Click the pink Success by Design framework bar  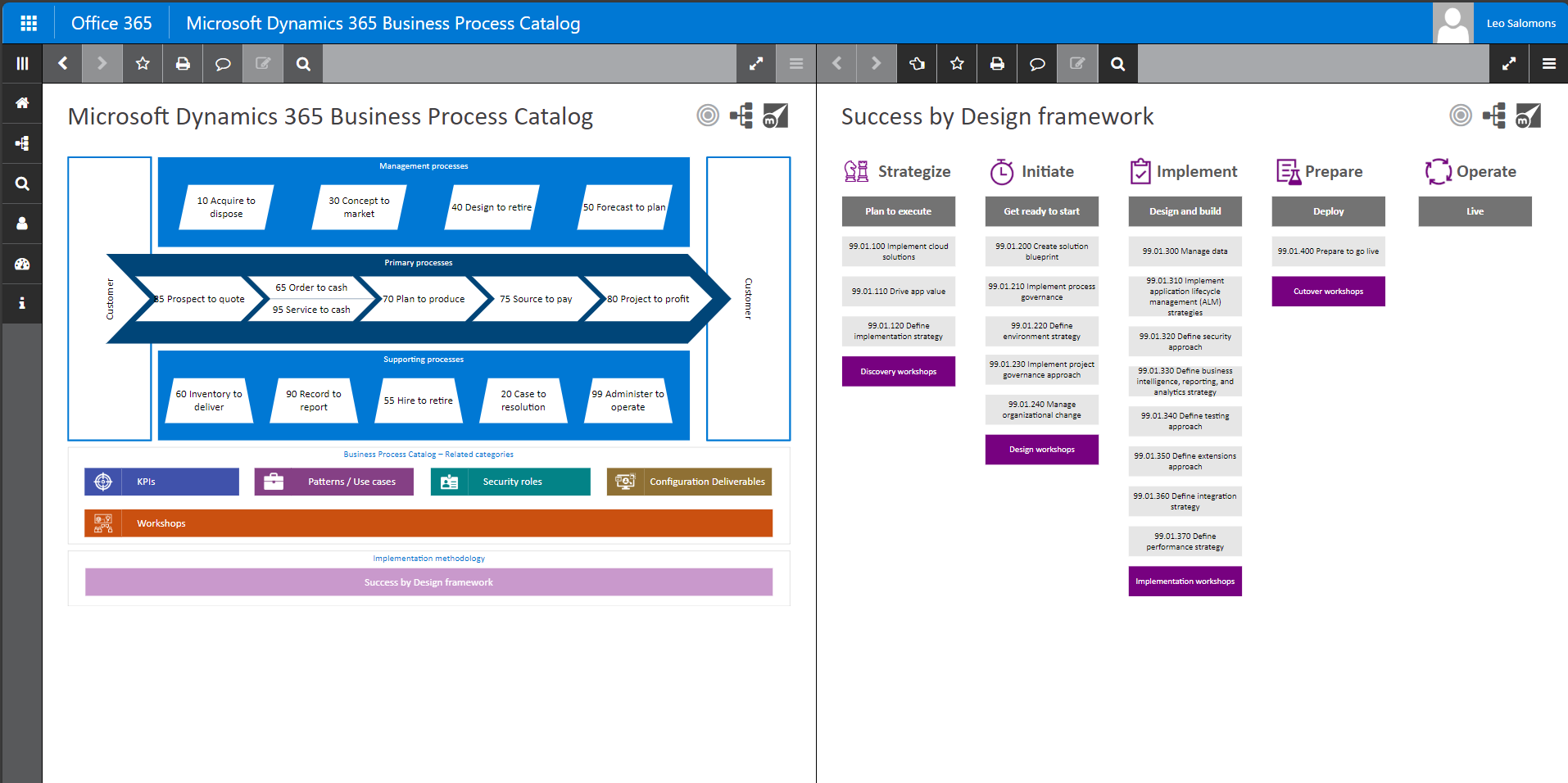click(x=428, y=582)
